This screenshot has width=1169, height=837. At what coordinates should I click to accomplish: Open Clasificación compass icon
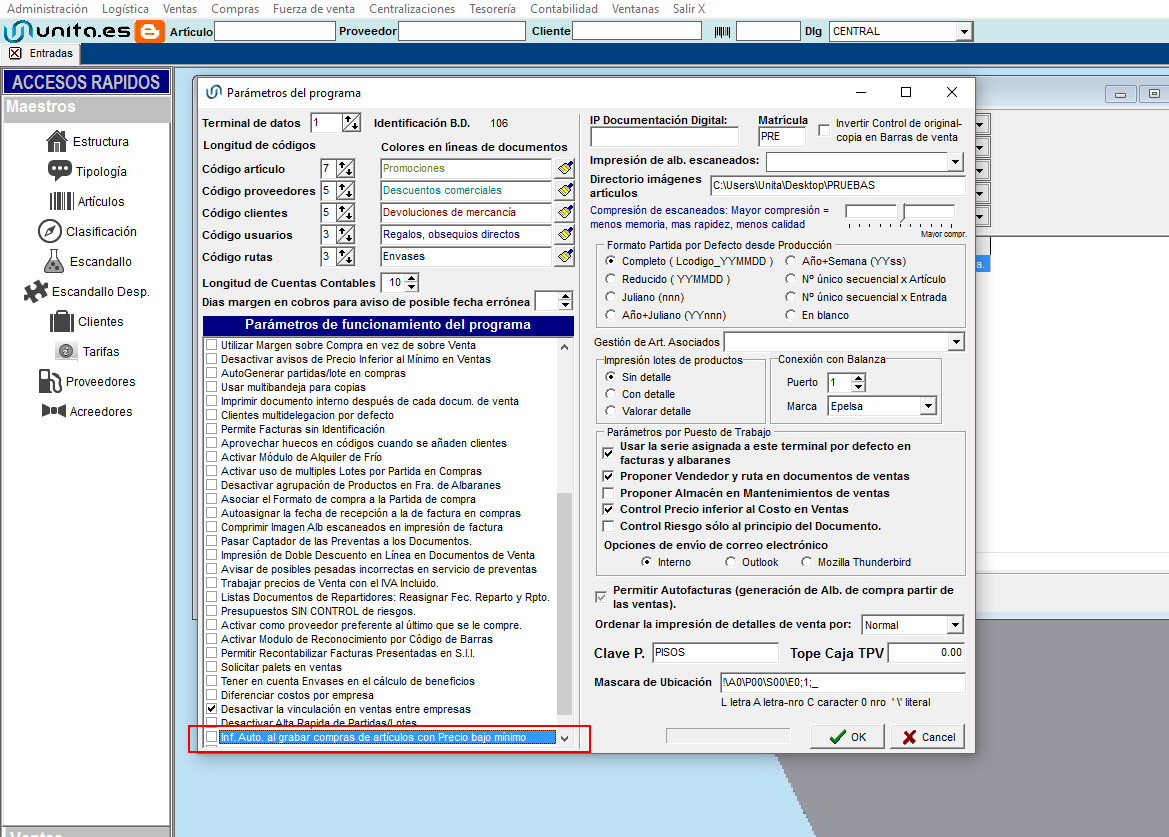(x=49, y=231)
